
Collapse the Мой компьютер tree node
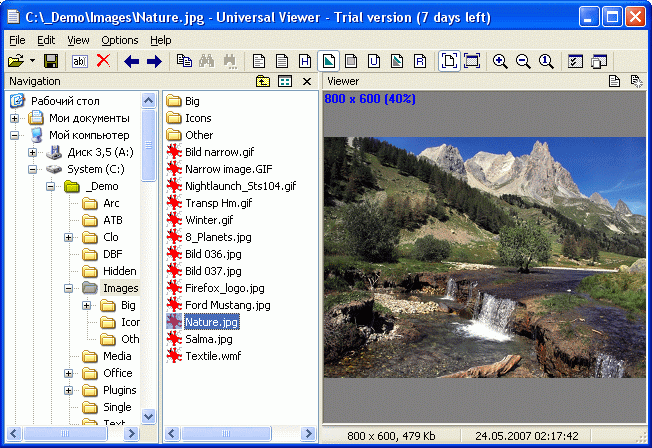tap(15, 136)
